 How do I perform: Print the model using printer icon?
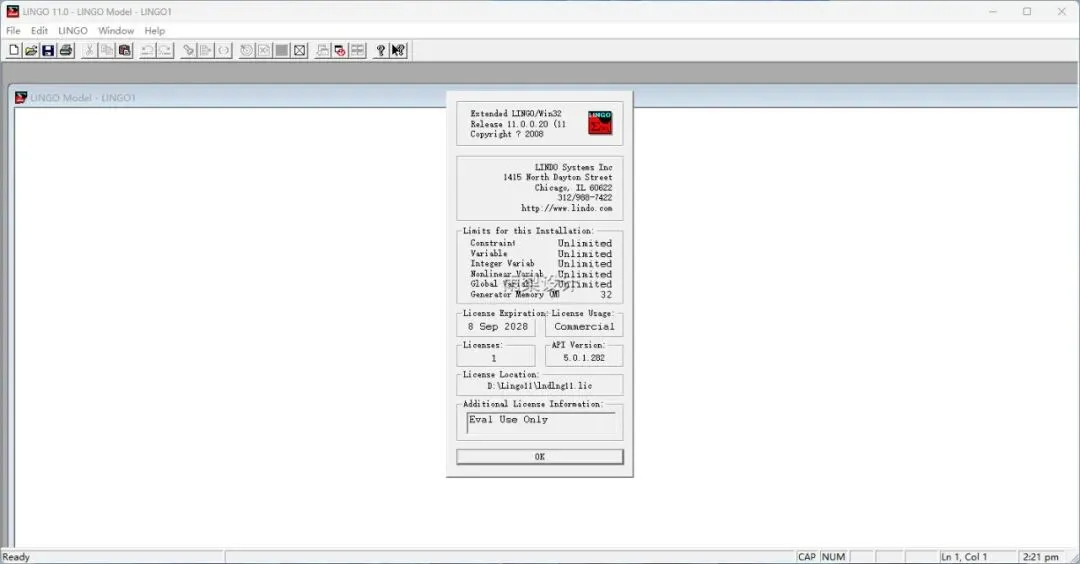pos(66,50)
